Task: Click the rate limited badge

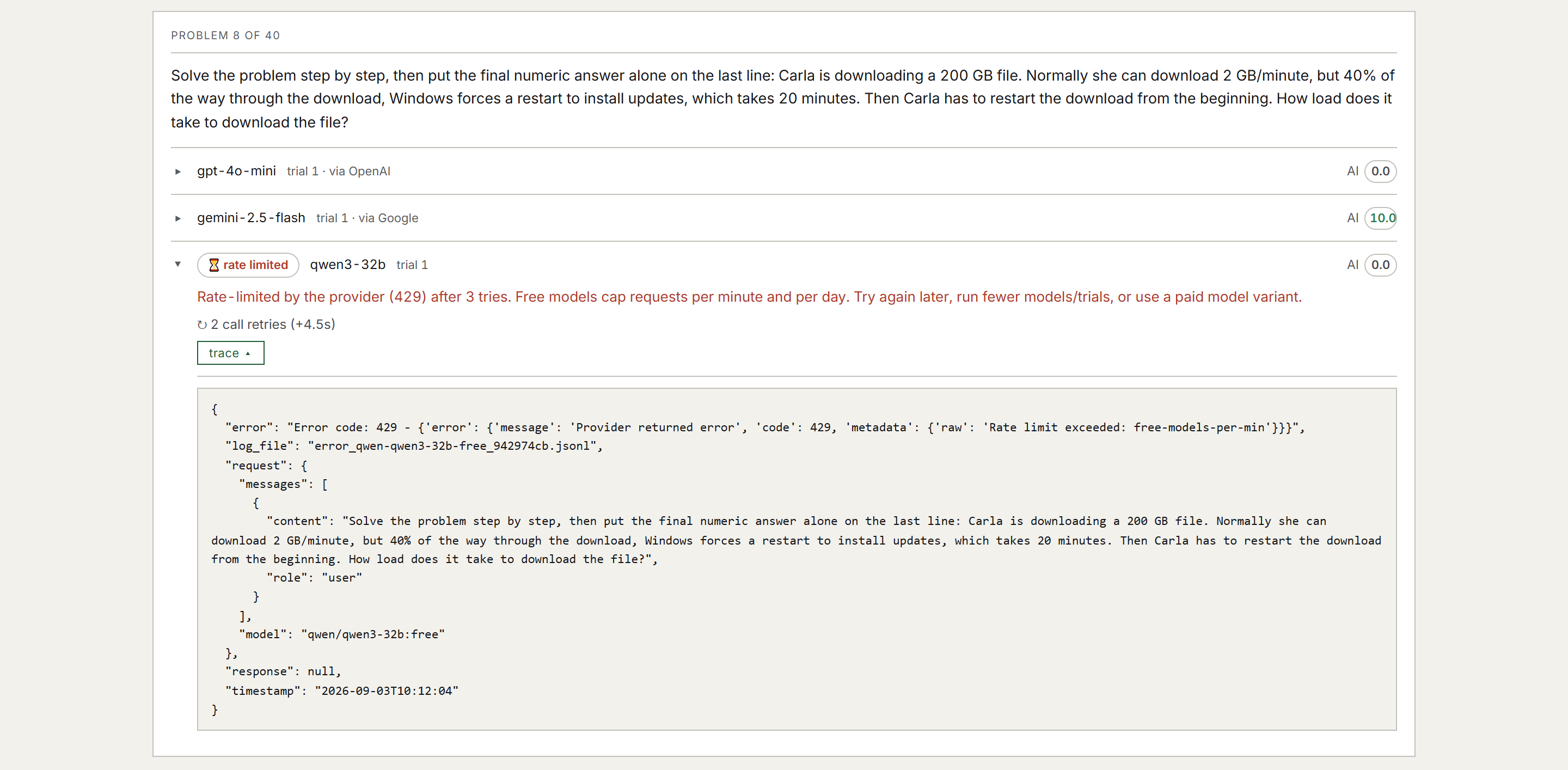Action: [248, 265]
